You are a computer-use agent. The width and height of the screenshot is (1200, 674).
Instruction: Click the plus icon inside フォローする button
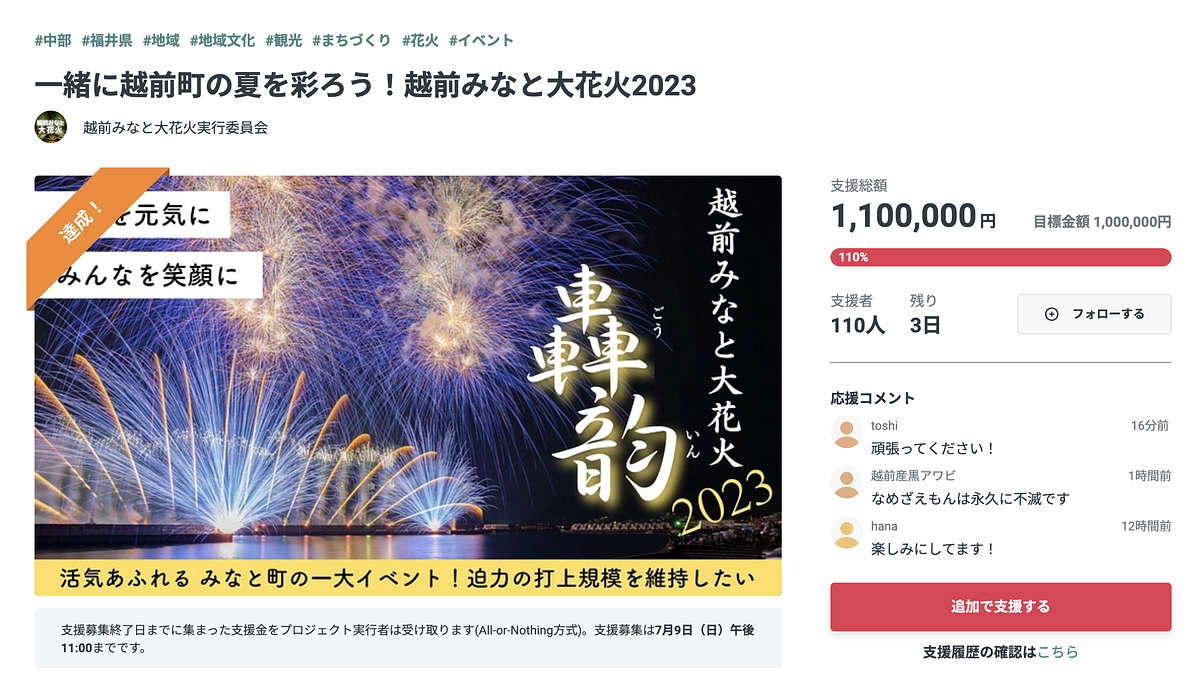coord(1050,314)
